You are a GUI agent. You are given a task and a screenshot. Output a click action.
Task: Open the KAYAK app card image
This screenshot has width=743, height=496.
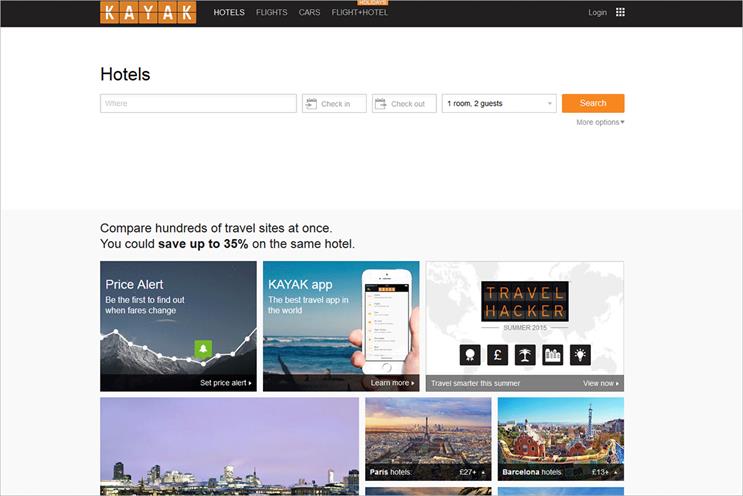(341, 326)
